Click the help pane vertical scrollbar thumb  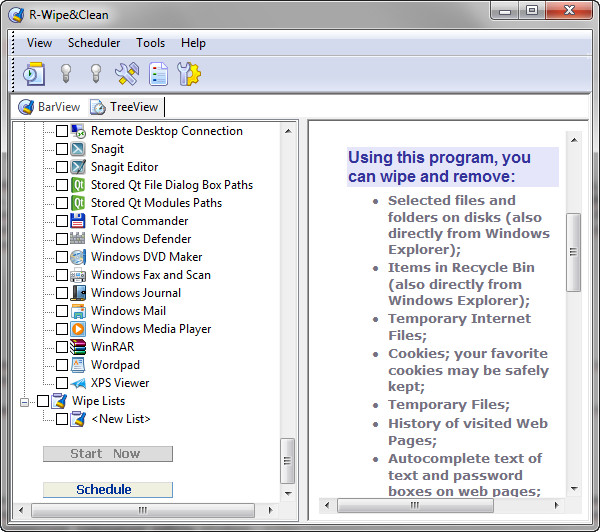tap(573, 252)
